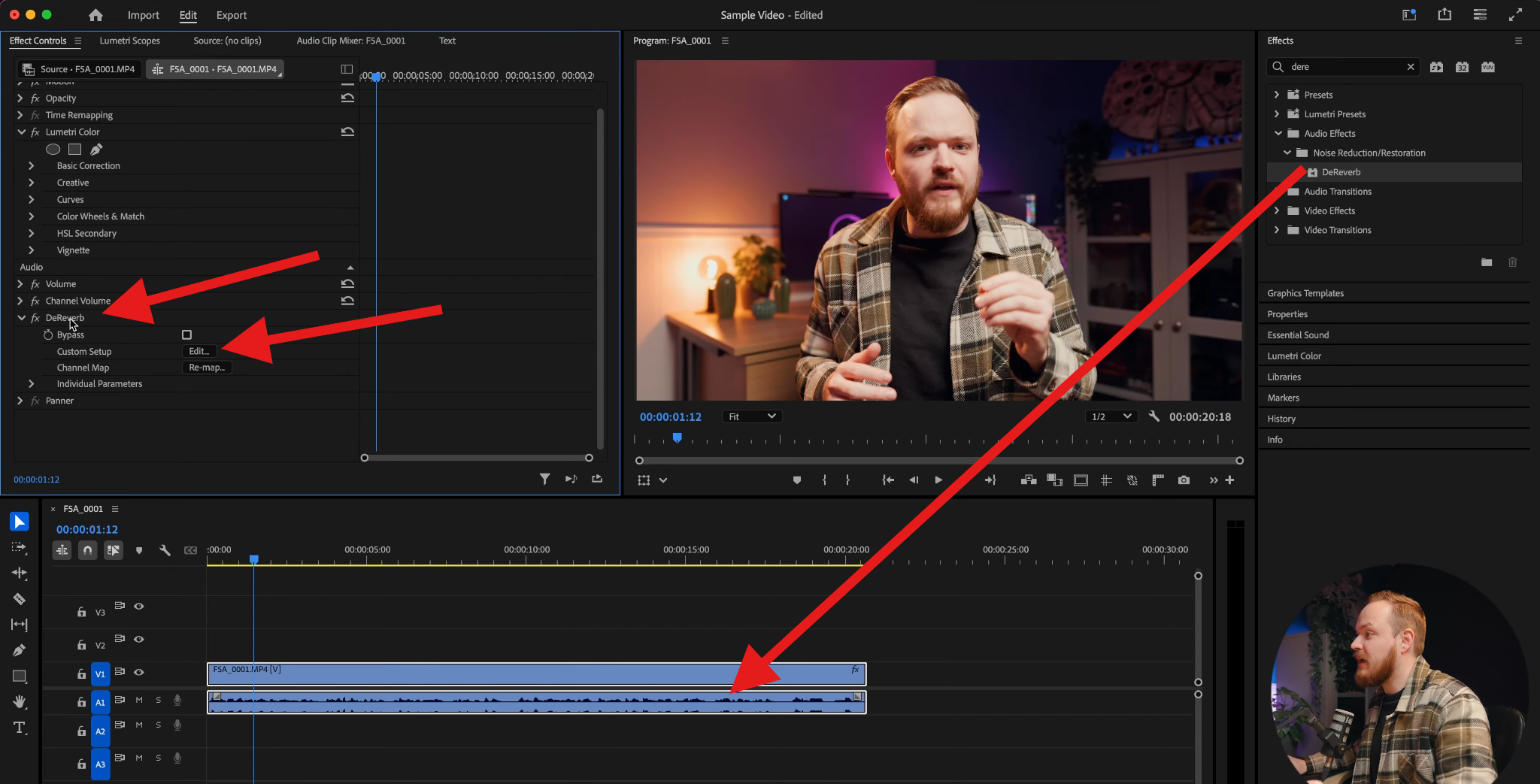Enable the Bypass checkbox for DeReverb
The width and height of the screenshot is (1540, 784).
coord(186,334)
